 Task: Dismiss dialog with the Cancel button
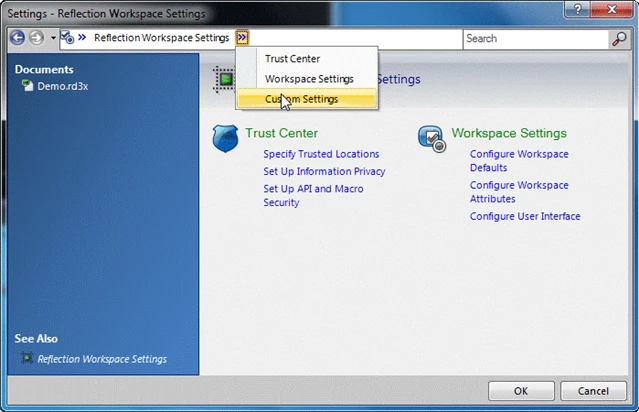click(593, 391)
